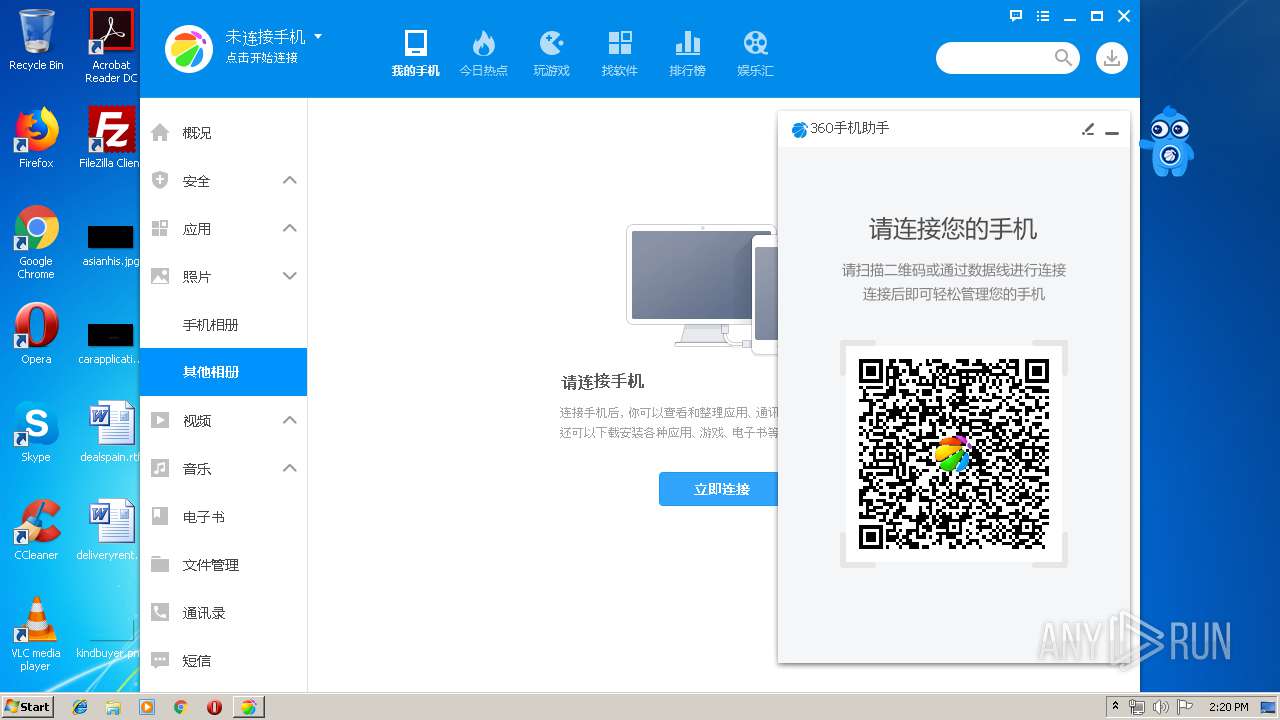This screenshot has width=1280, height=720.
Task: Click the 360 assistant taskbar button
Action: 248,707
